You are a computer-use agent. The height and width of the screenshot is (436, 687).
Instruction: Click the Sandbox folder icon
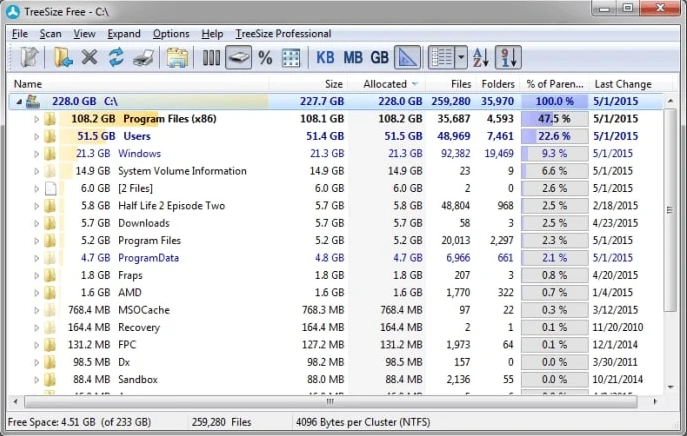pos(50,379)
